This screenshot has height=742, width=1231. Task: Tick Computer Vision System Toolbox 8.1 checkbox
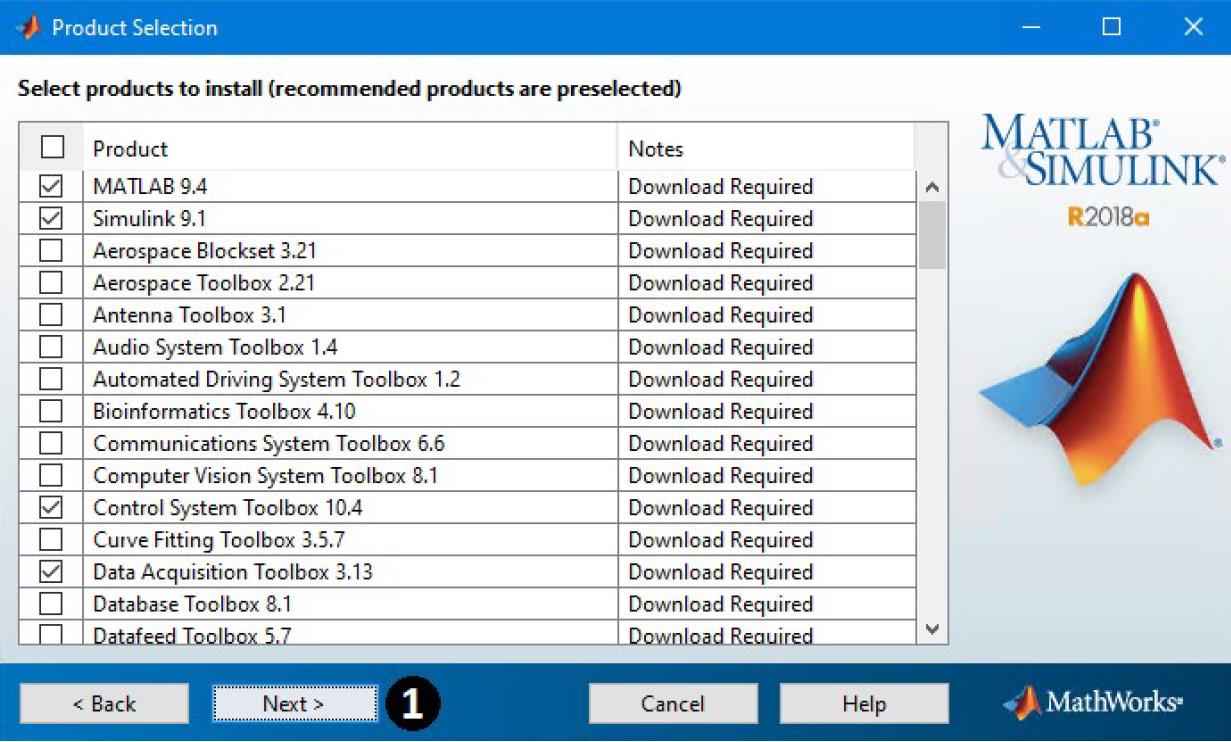pyautogui.click(x=50, y=475)
